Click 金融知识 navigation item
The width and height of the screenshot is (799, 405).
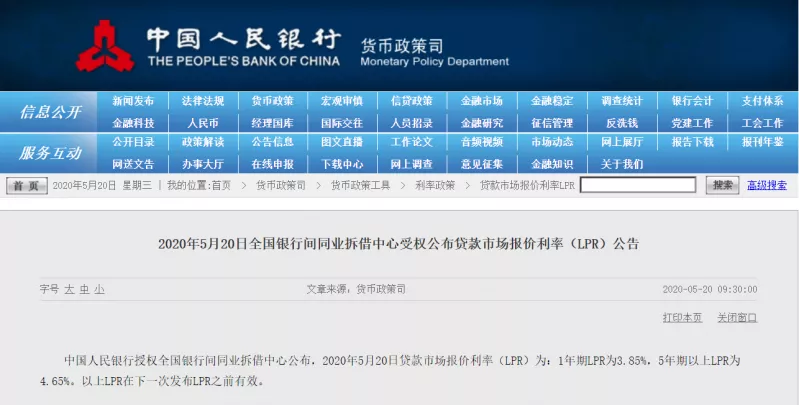click(x=552, y=164)
